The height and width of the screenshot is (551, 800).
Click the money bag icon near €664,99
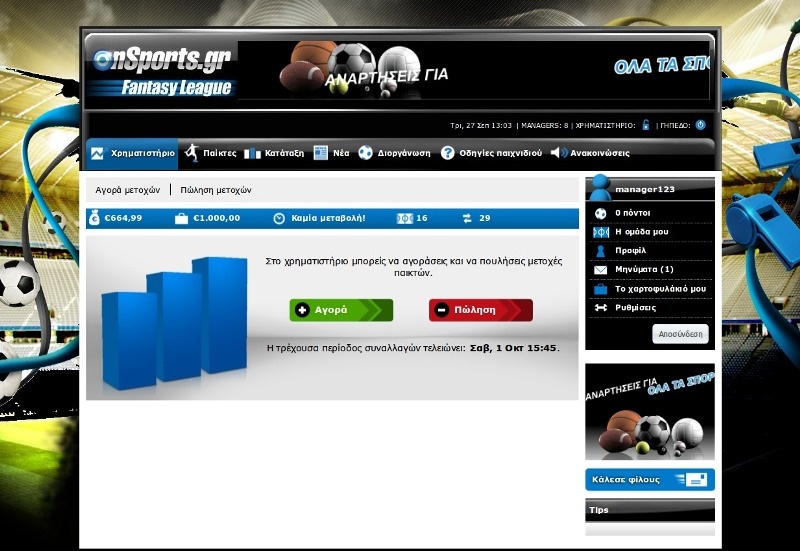(94, 218)
